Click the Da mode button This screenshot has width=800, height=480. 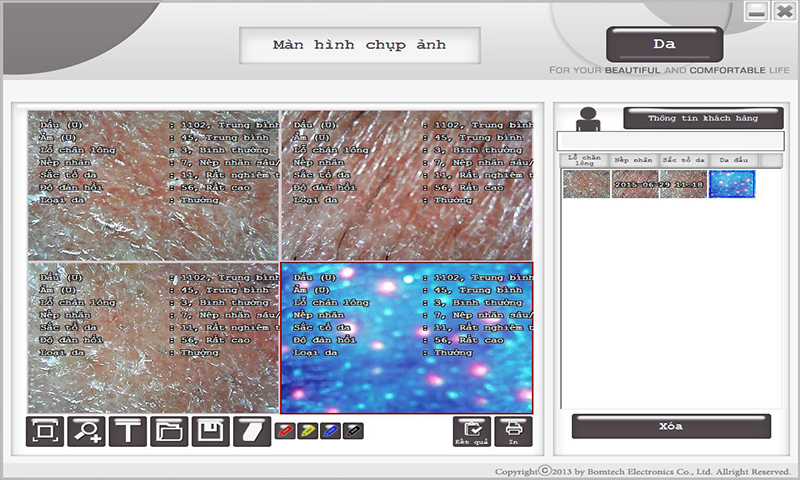tap(664, 45)
